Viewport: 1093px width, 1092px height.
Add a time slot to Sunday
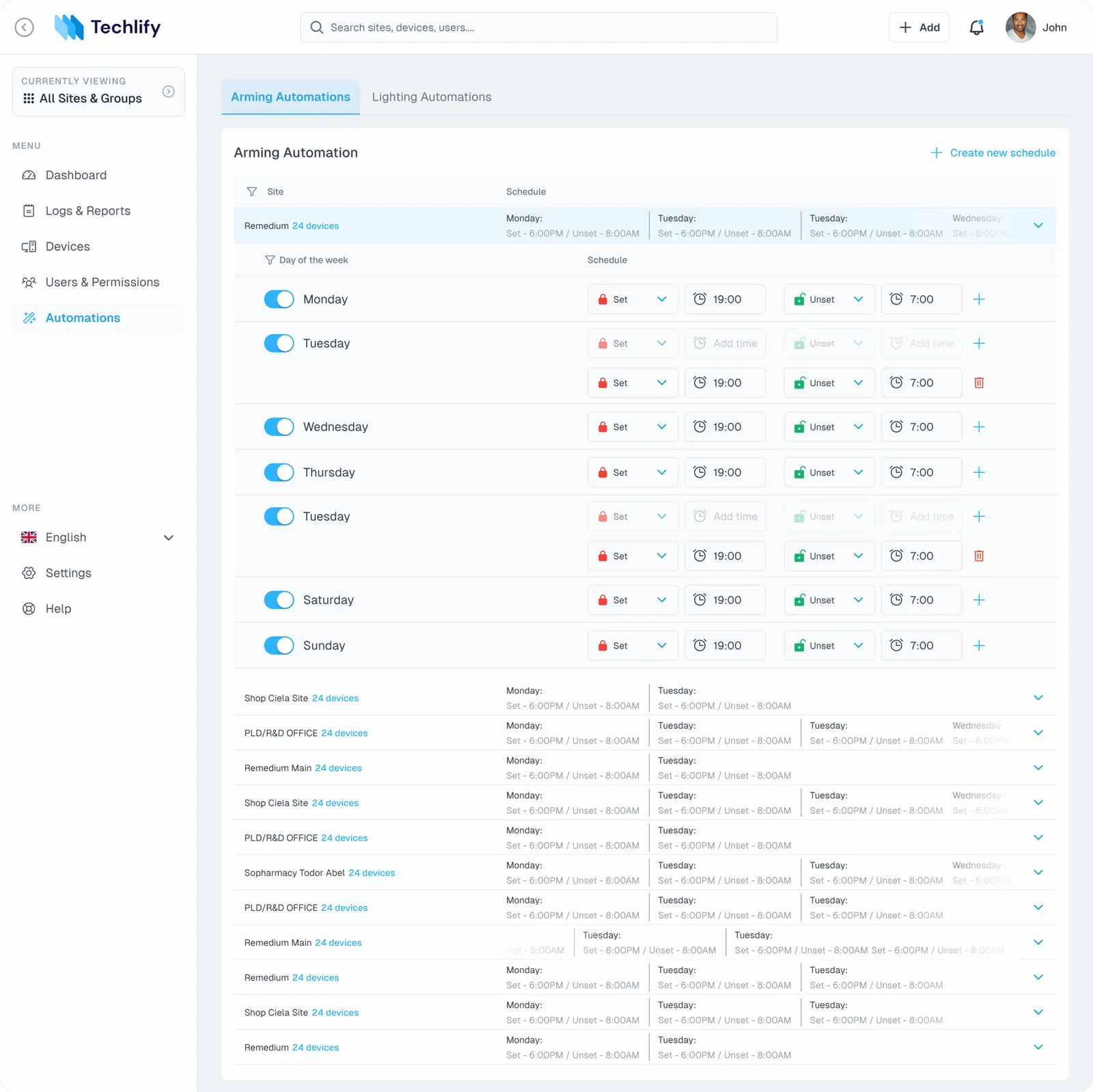click(979, 646)
